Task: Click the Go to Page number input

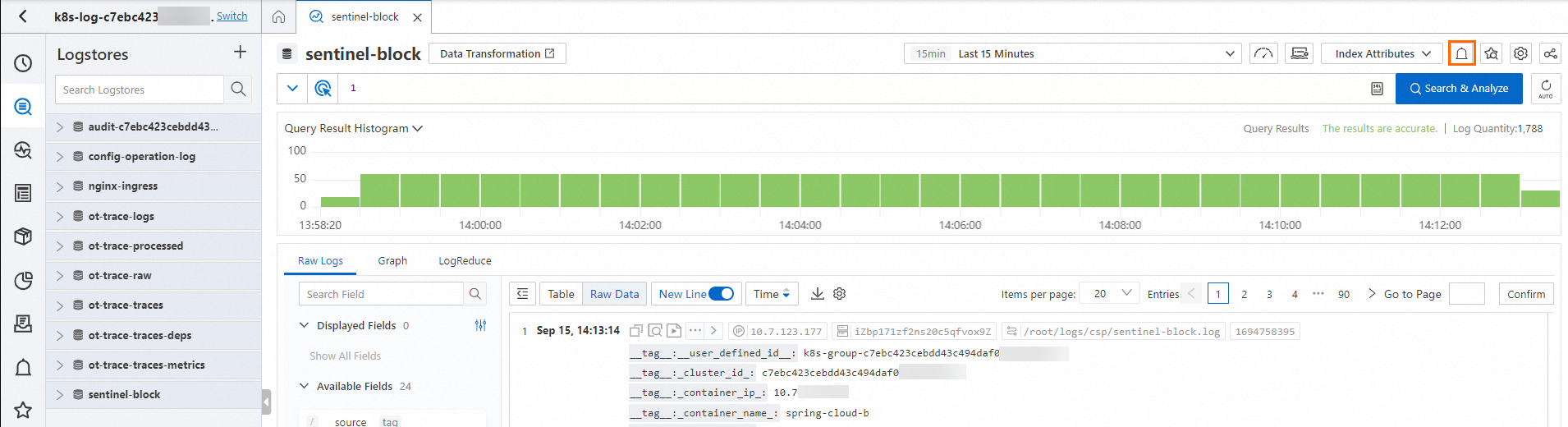Action: [1467, 294]
